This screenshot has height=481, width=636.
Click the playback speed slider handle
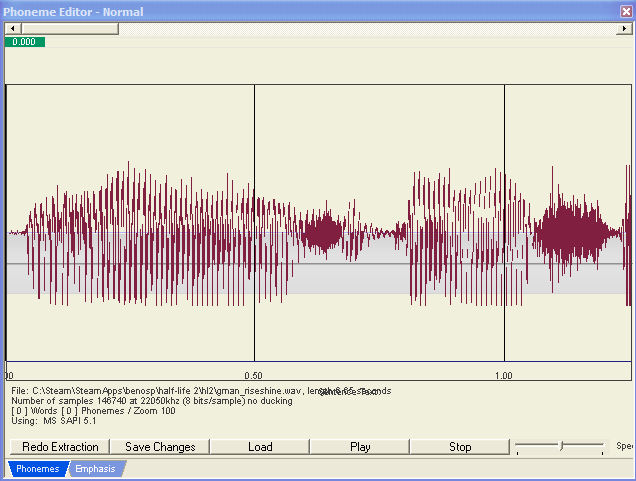click(562, 446)
